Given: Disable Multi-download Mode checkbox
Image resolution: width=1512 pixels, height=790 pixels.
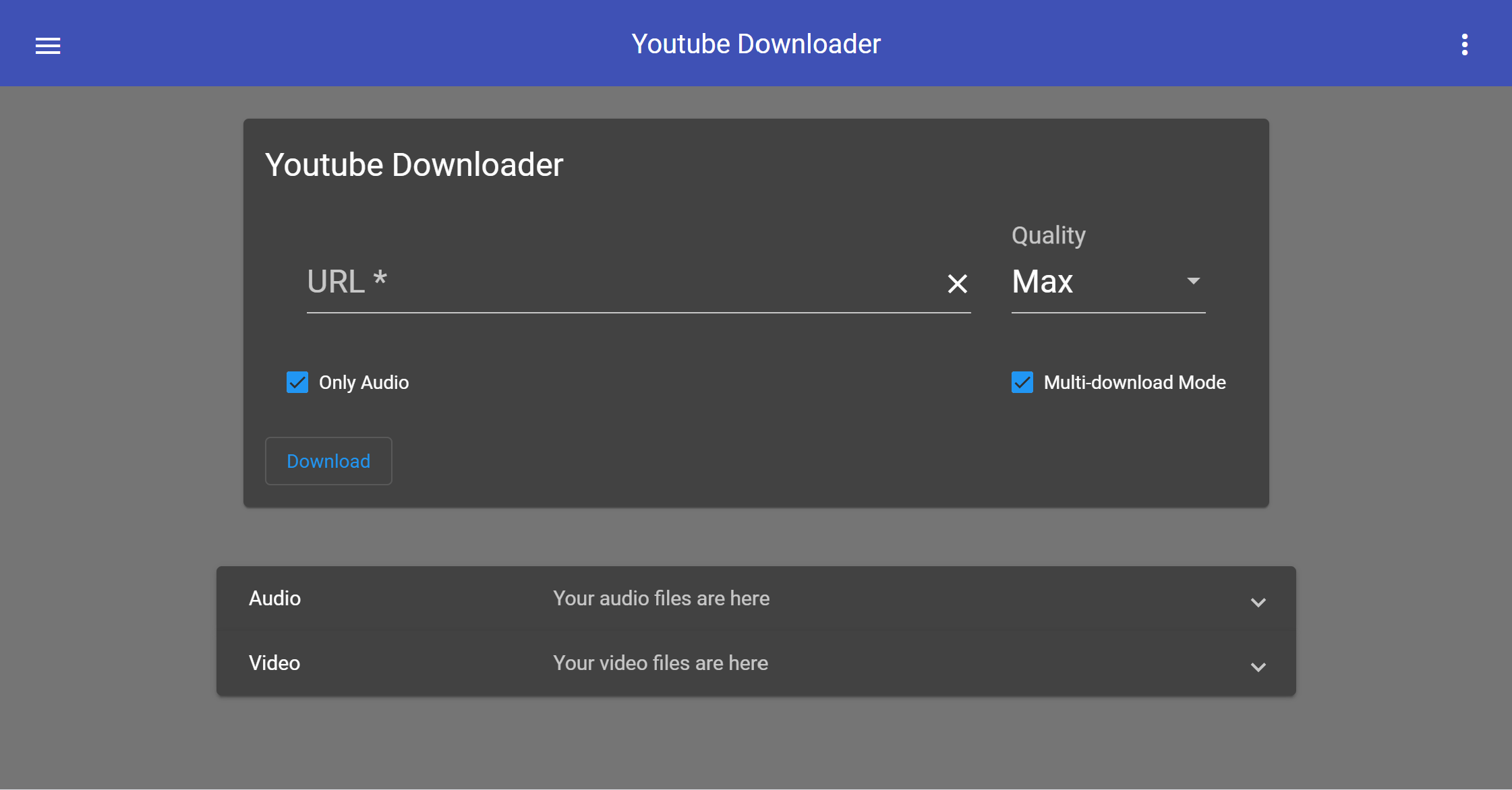Looking at the screenshot, I should coord(1022,382).
